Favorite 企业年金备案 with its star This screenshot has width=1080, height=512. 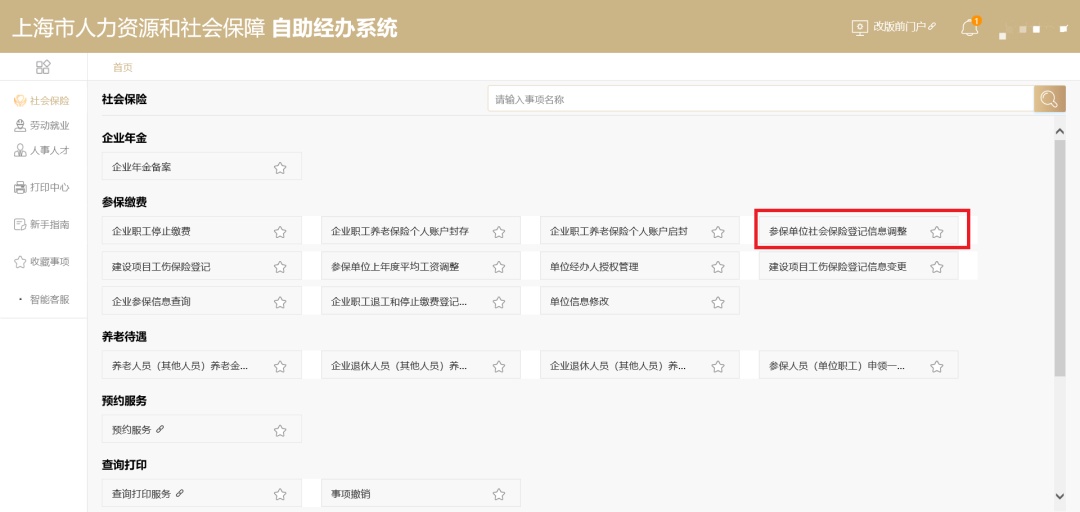[x=280, y=168]
